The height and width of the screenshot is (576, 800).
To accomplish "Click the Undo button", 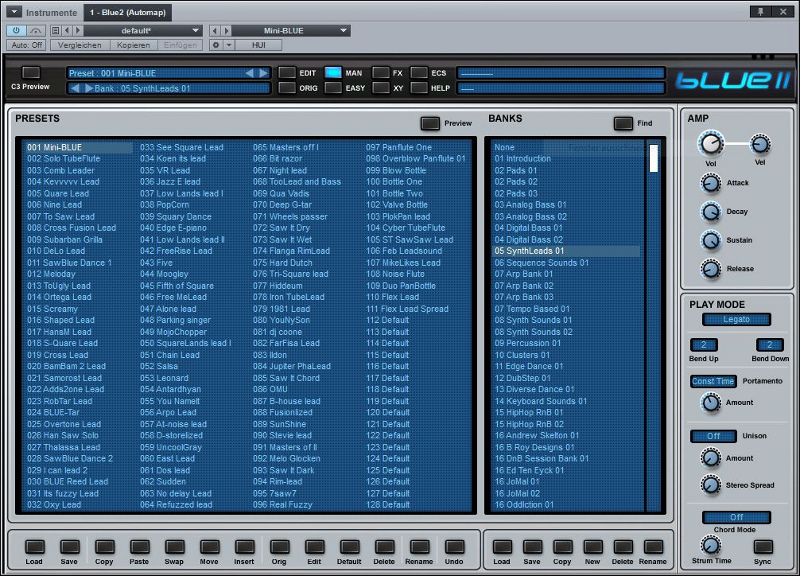I will (x=454, y=547).
